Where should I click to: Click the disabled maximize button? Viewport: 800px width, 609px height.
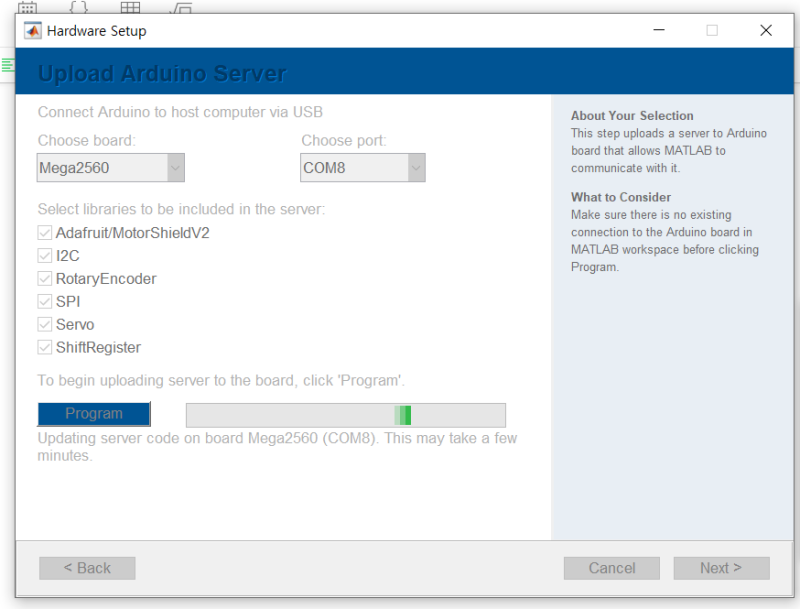[712, 31]
